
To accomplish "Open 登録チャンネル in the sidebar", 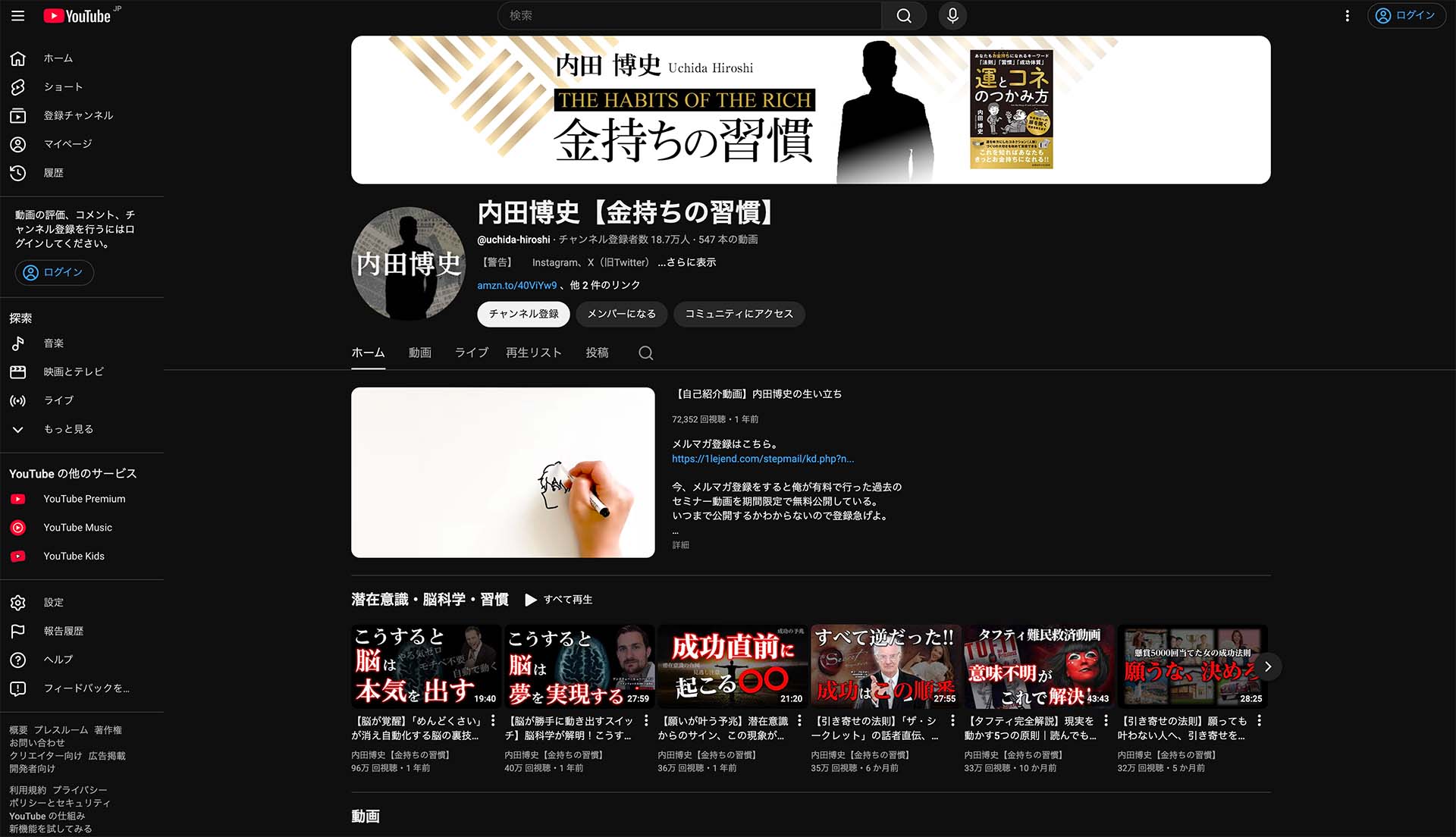I will 79,115.
